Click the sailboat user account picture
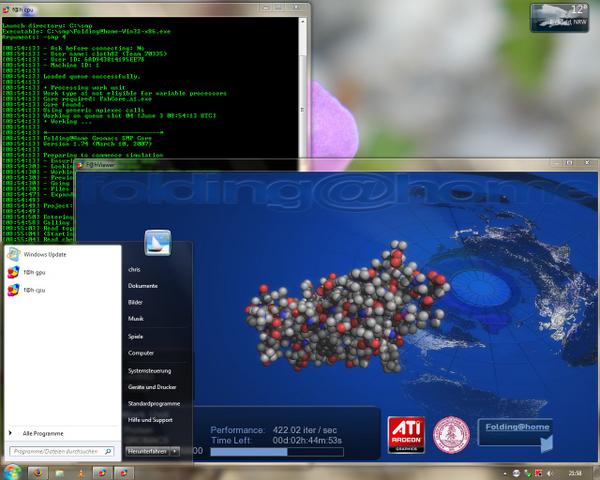Viewport: 600px width, 480px height. click(158, 243)
